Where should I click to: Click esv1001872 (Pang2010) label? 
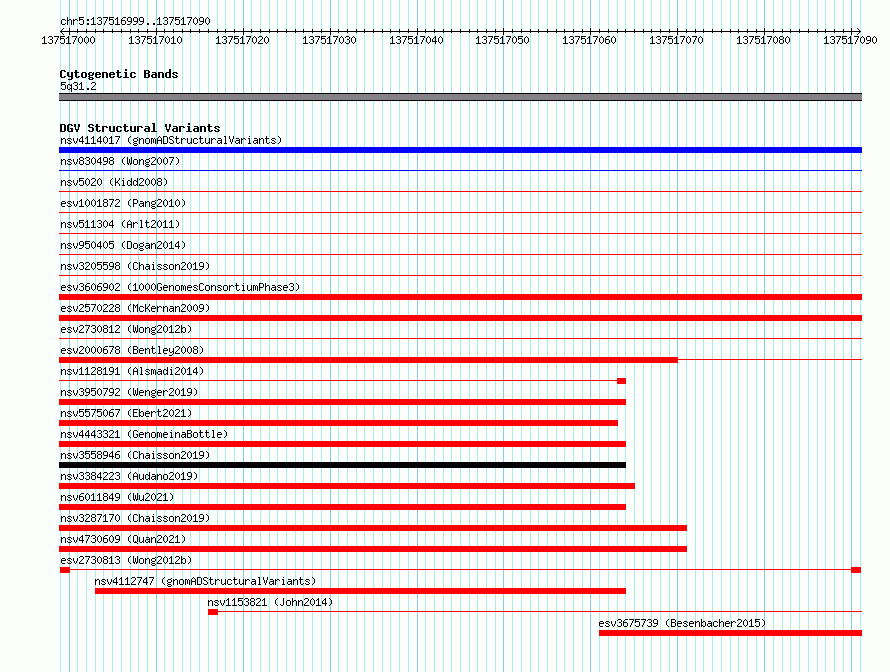123,203
